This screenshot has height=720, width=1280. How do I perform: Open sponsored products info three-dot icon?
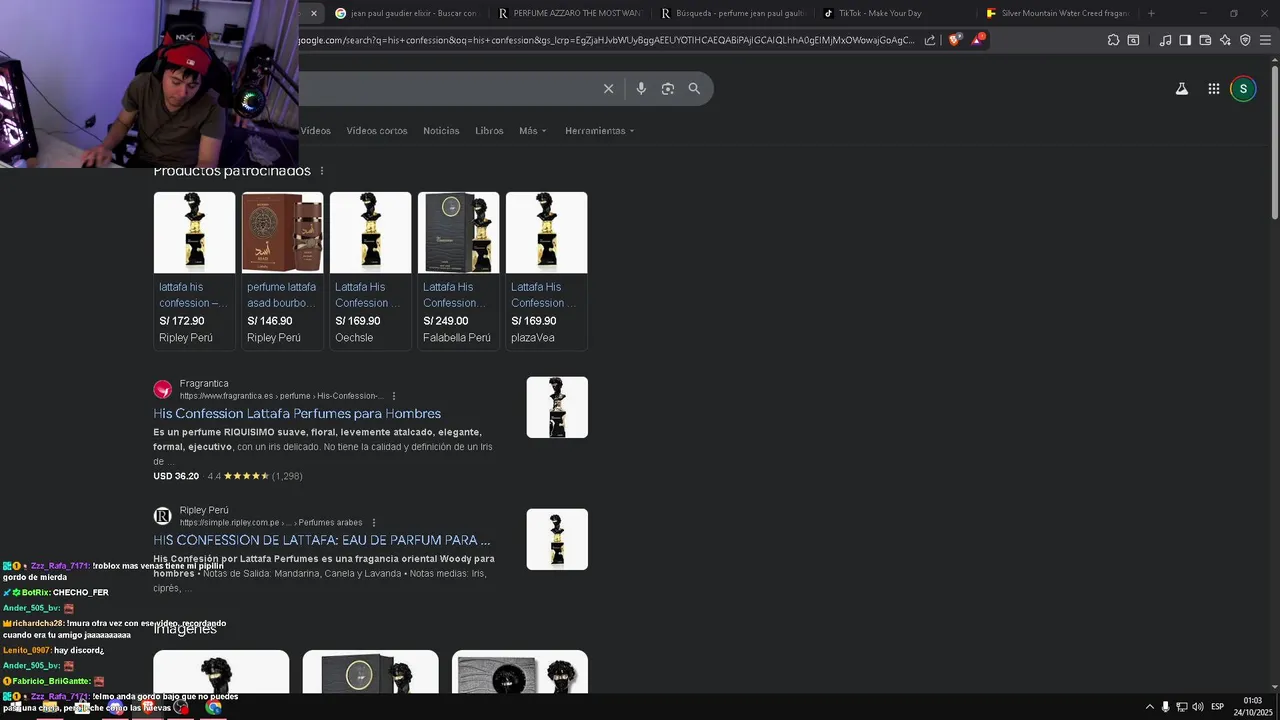coord(321,171)
